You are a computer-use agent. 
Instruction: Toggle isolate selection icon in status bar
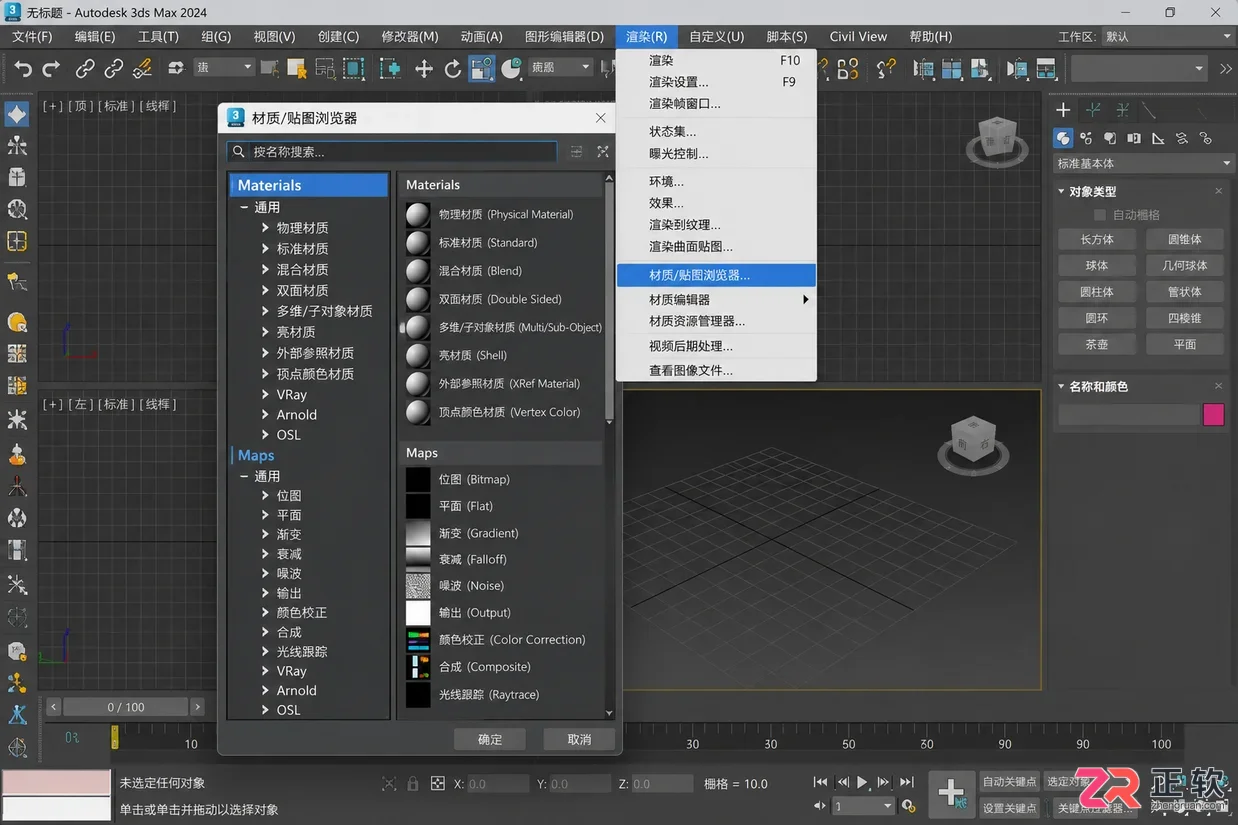[x=389, y=783]
